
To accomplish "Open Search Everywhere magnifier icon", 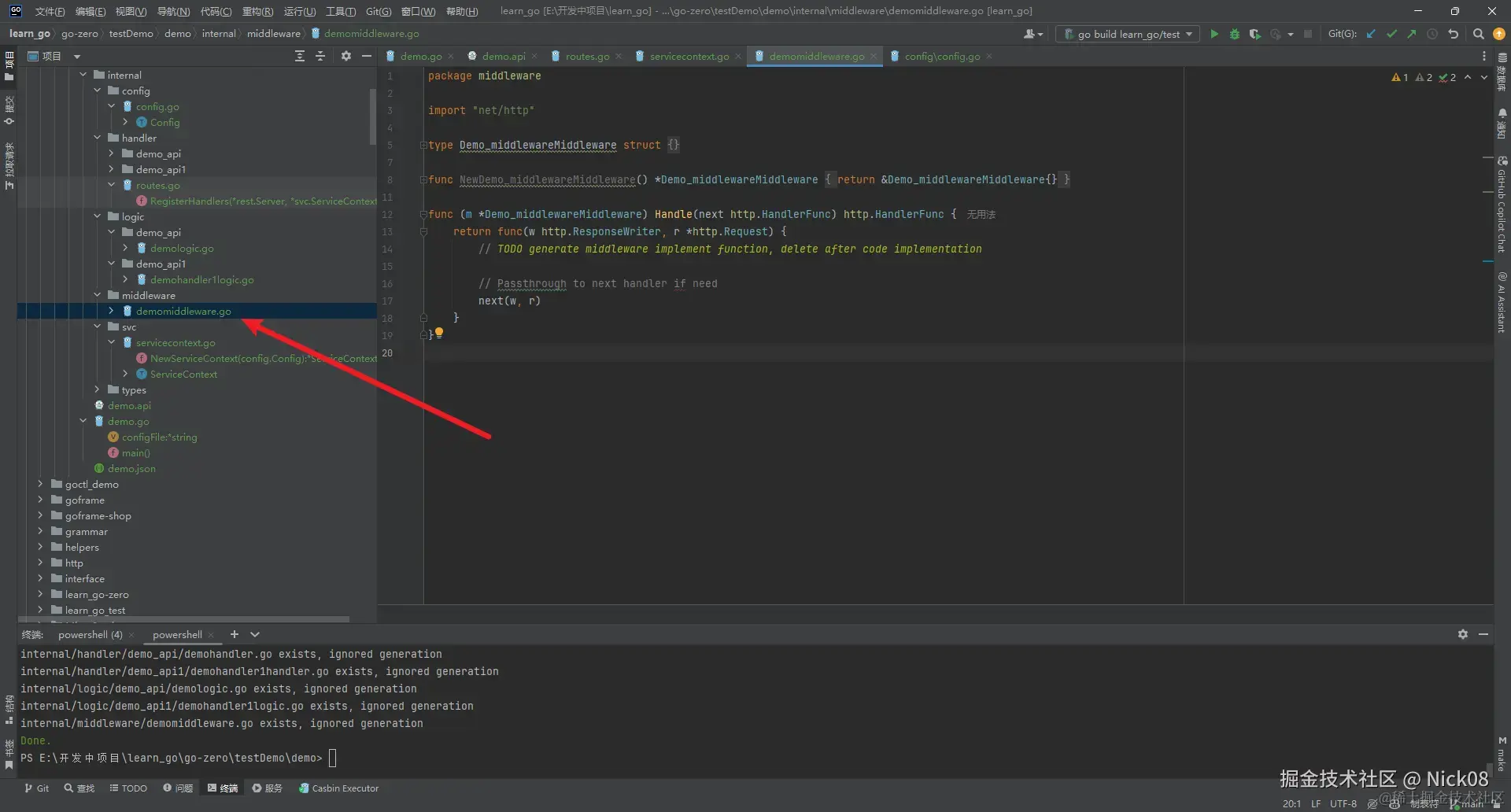I will coord(1478,34).
